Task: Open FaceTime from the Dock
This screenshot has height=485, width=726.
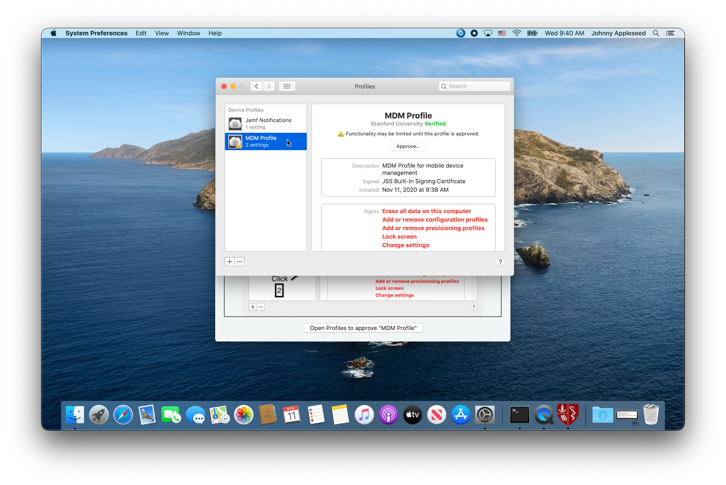Action: coord(171,415)
